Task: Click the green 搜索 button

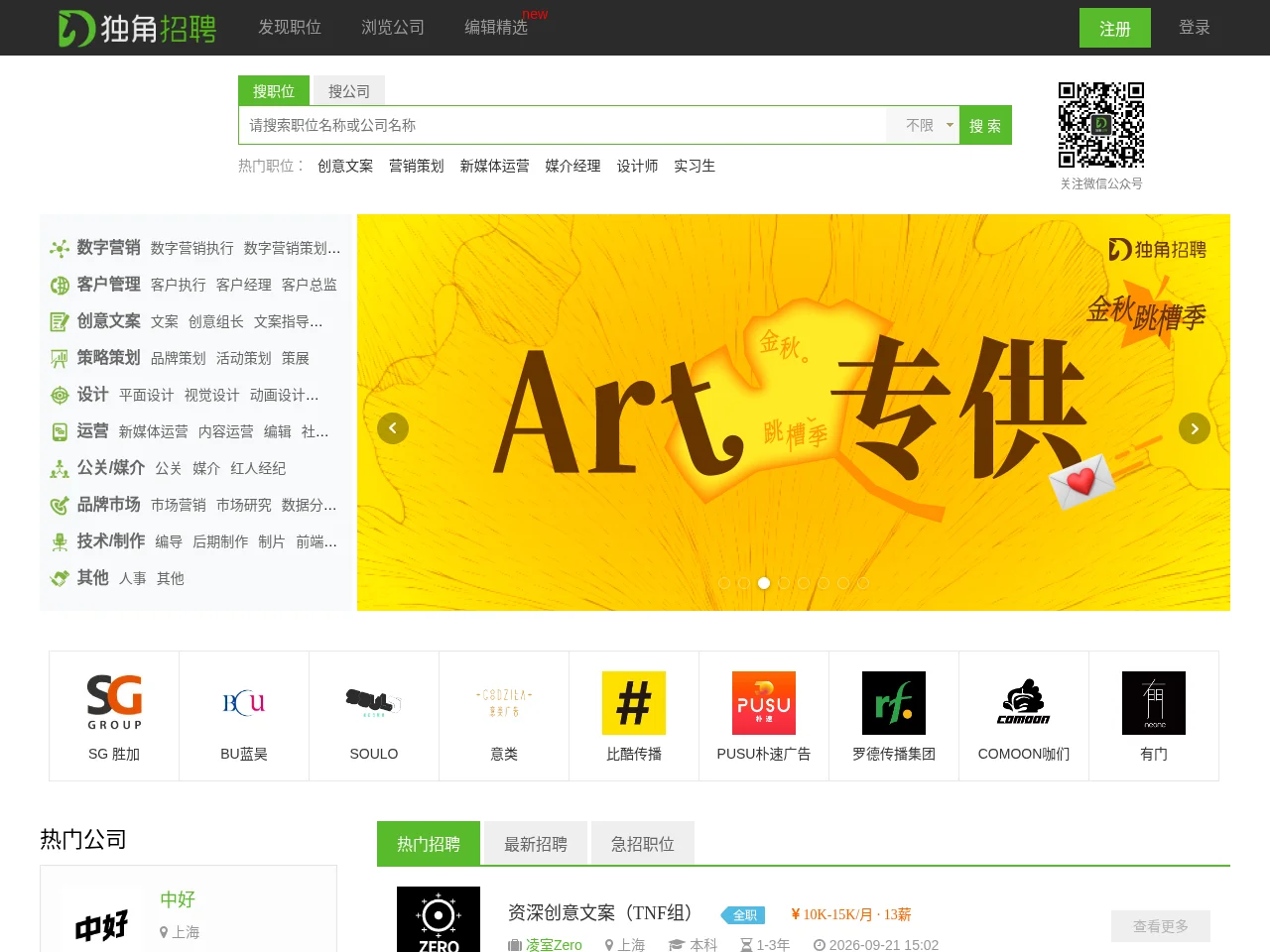Action: coord(985,125)
